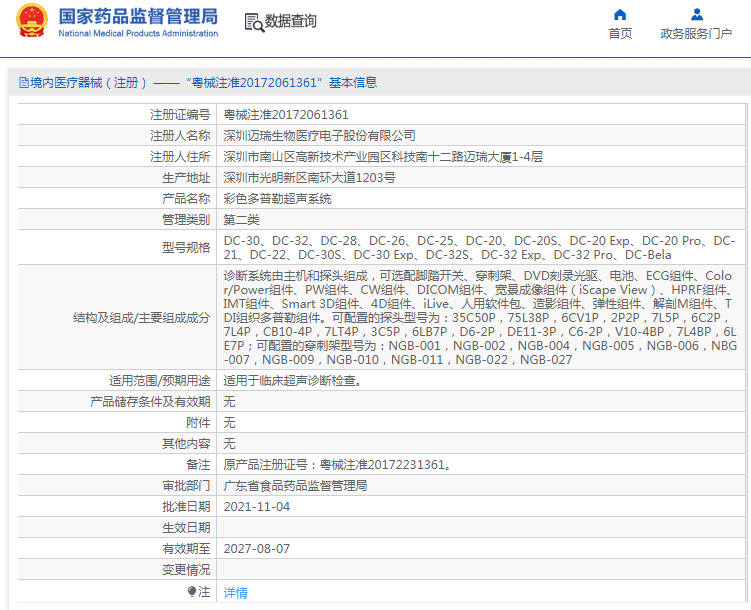The height and width of the screenshot is (610, 751).
Task: Click the National Medical Products Administration subtitle
Action: point(138,34)
